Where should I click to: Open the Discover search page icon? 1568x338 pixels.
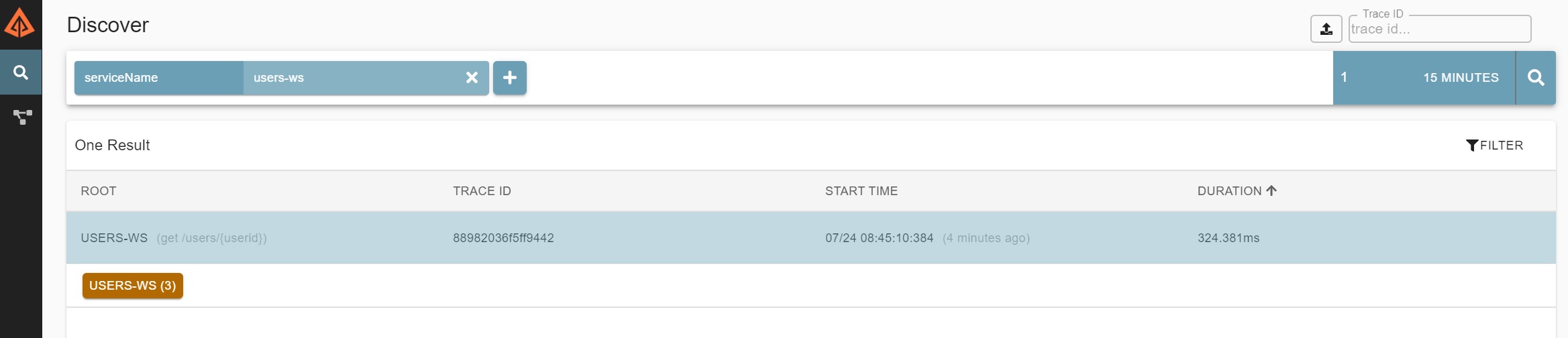coord(21,72)
